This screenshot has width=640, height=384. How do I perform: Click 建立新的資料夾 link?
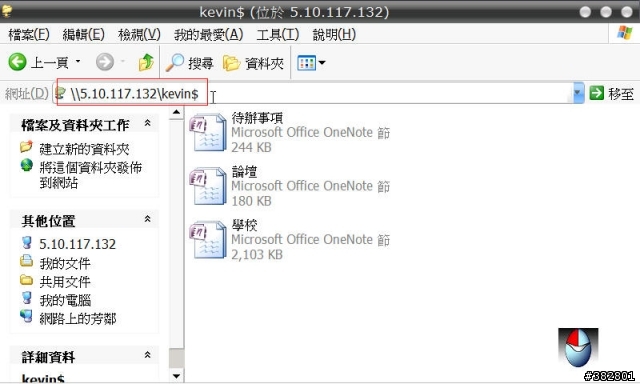[84, 149]
